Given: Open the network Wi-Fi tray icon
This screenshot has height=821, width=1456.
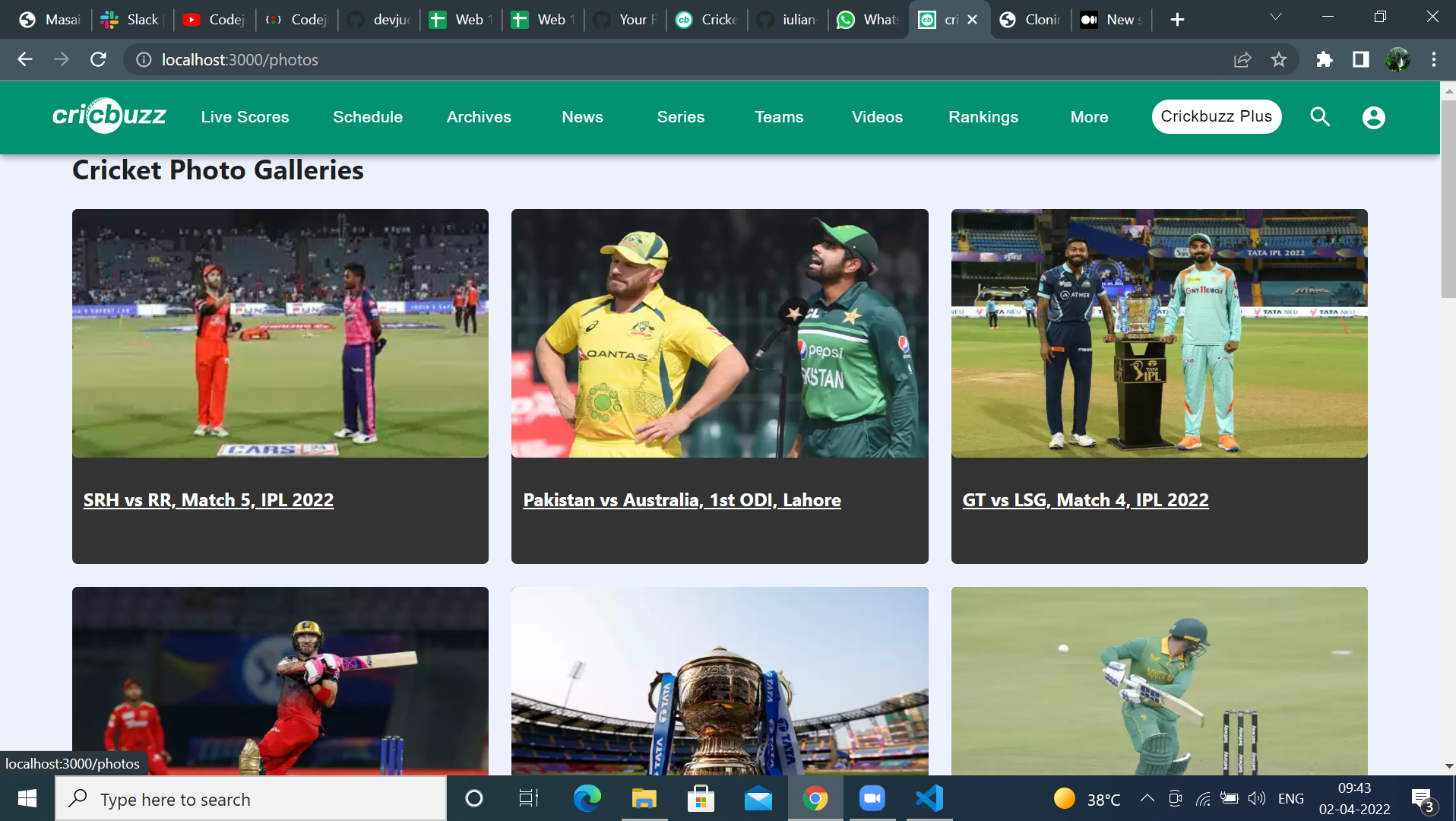Looking at the screenshot, I should click(1203, 798).
